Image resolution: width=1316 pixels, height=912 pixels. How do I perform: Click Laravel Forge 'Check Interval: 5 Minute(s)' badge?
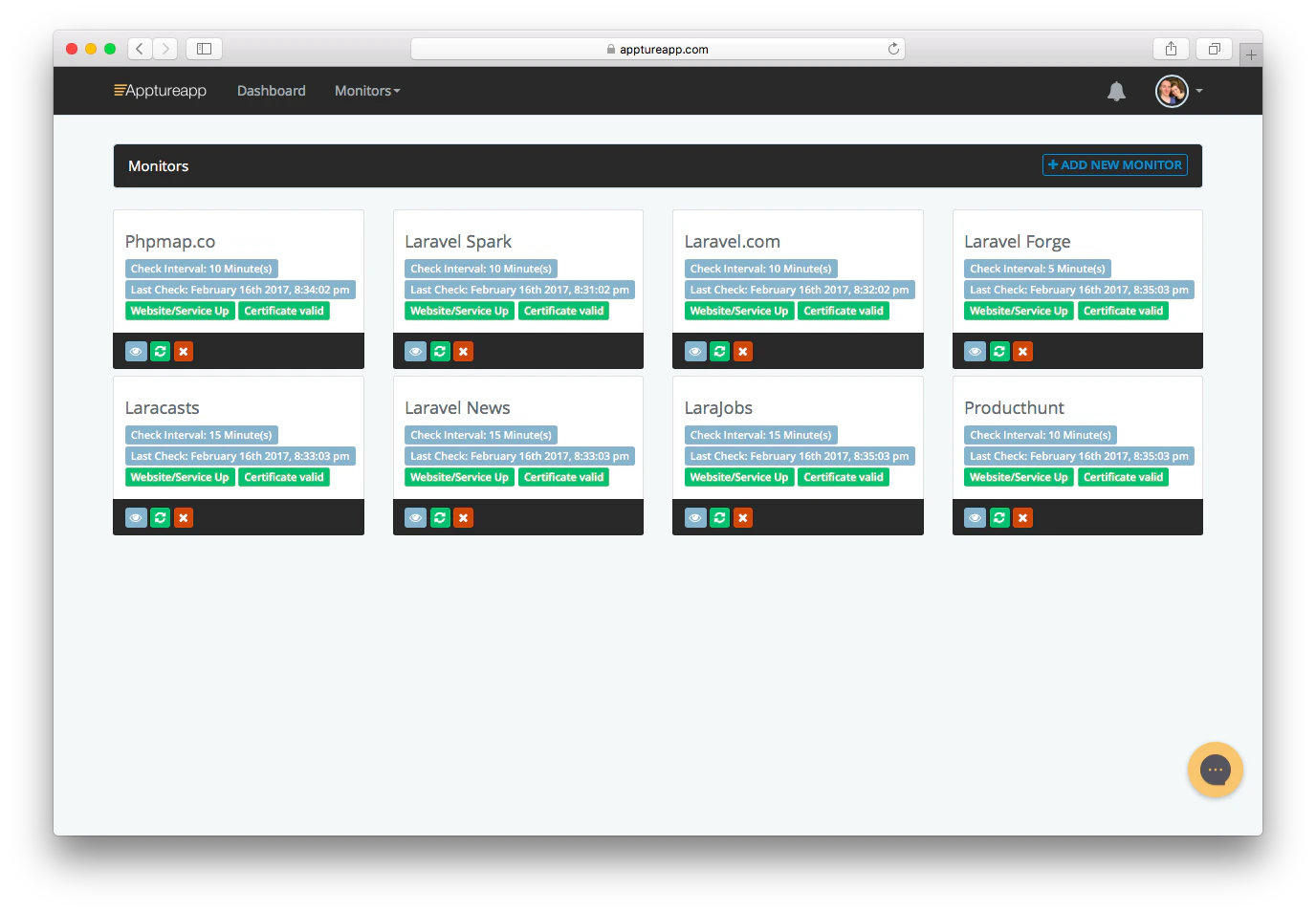[1038, 269]
